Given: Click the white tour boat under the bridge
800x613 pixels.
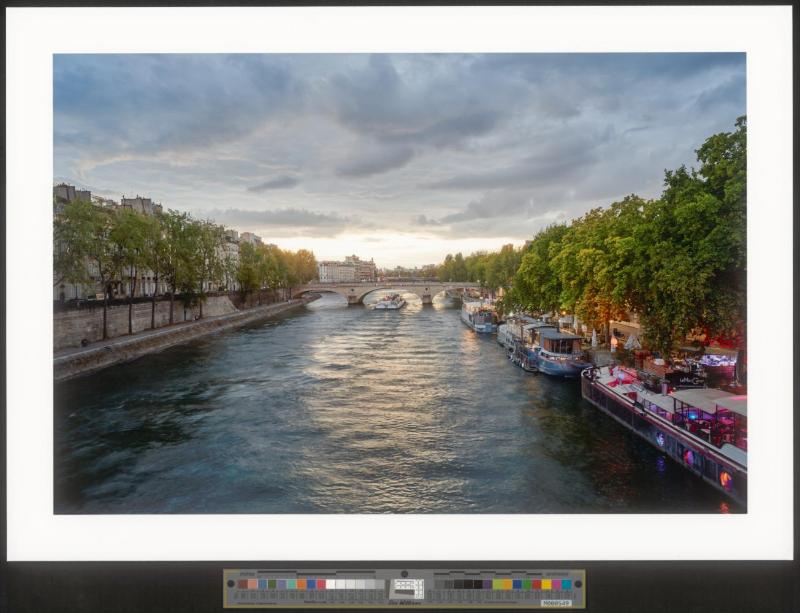Looking at the screenshot, I should tap(389, 301).
